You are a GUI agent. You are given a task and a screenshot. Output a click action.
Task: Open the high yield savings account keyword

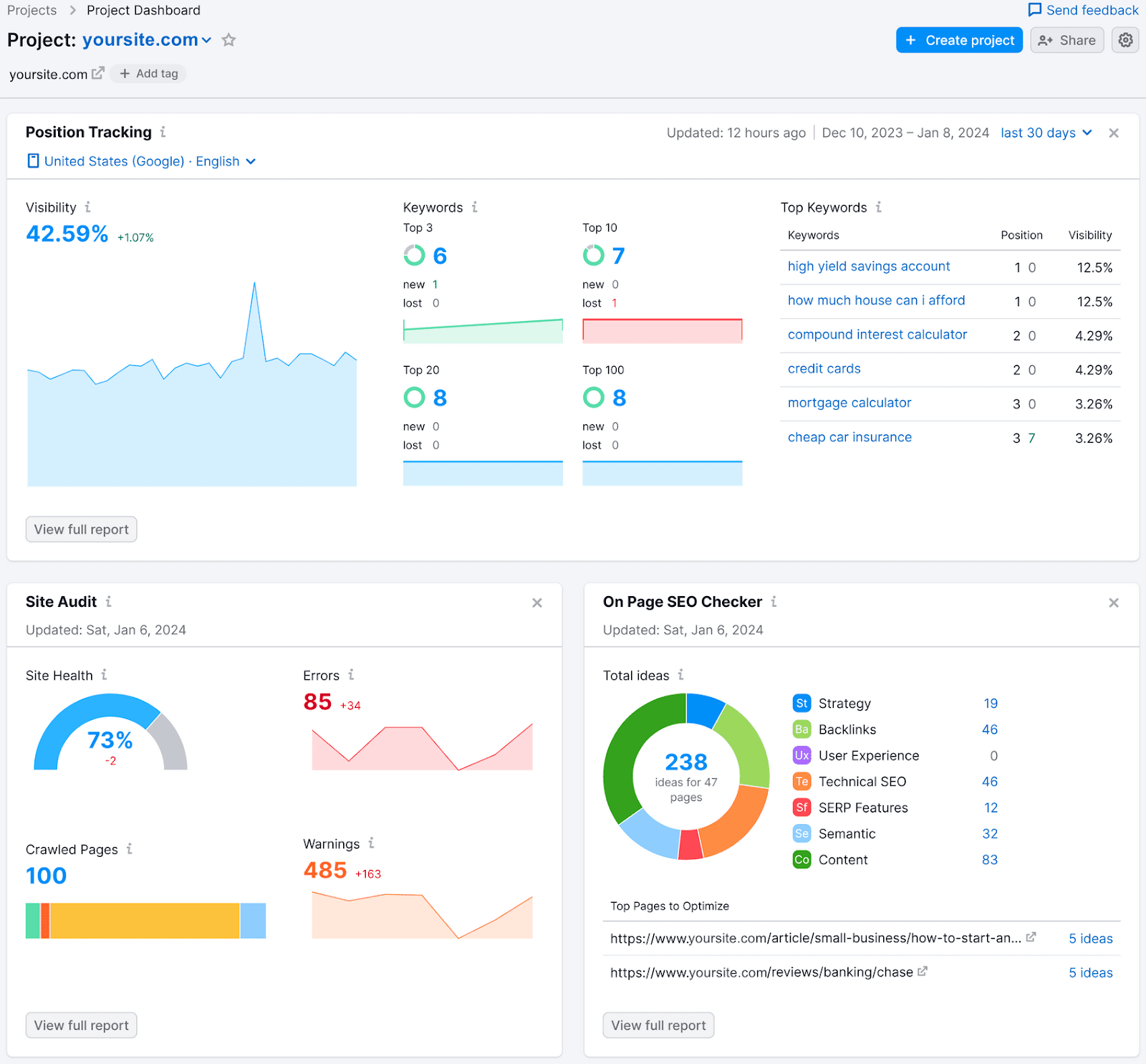[868, 266]
